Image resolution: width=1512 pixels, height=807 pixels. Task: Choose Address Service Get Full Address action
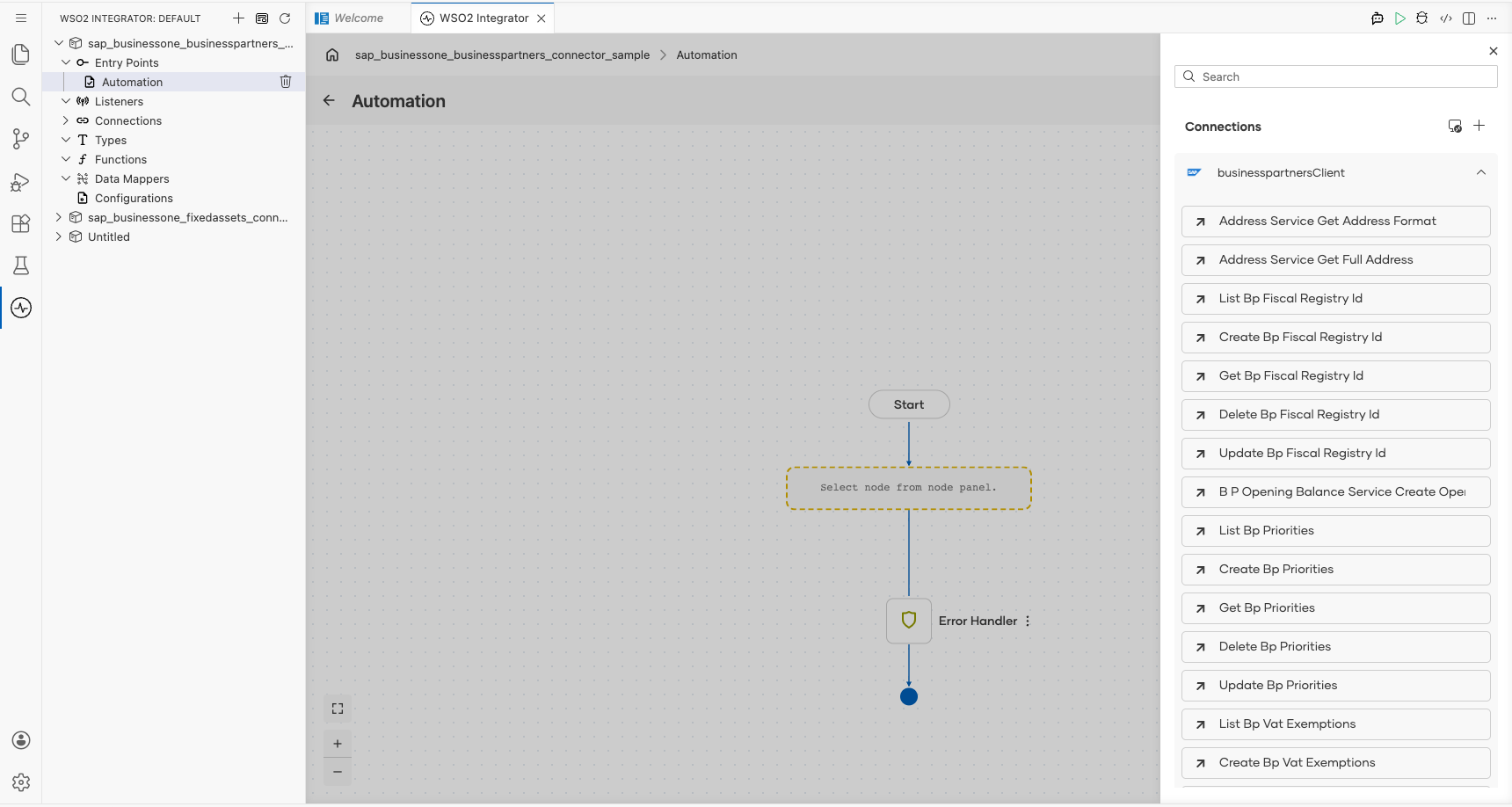pyautogui.click(x=1336, y=260)
